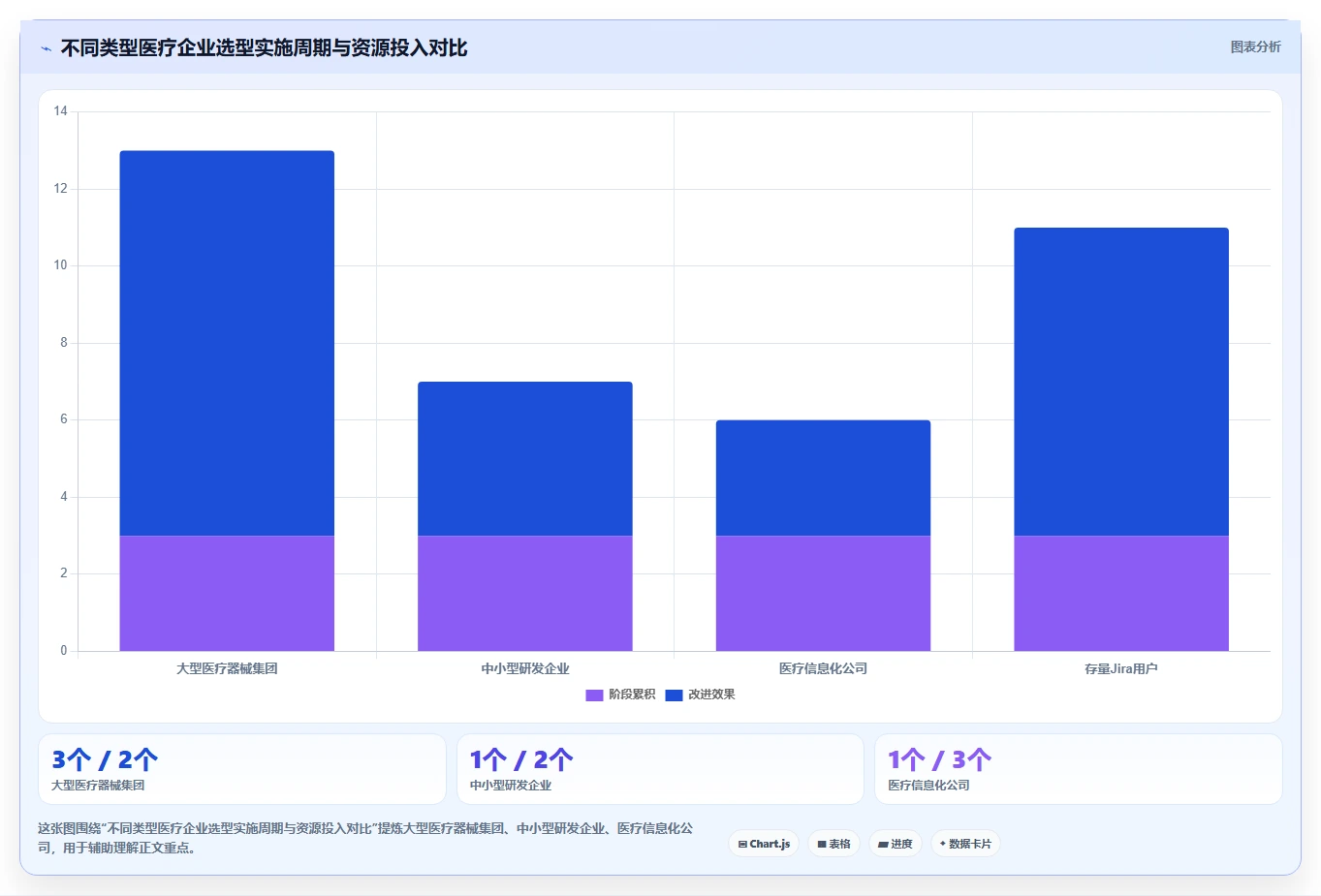Click the blue 改进效果 segment for 中小型研发企业
1321x896 pixels.
pos(525,458)
